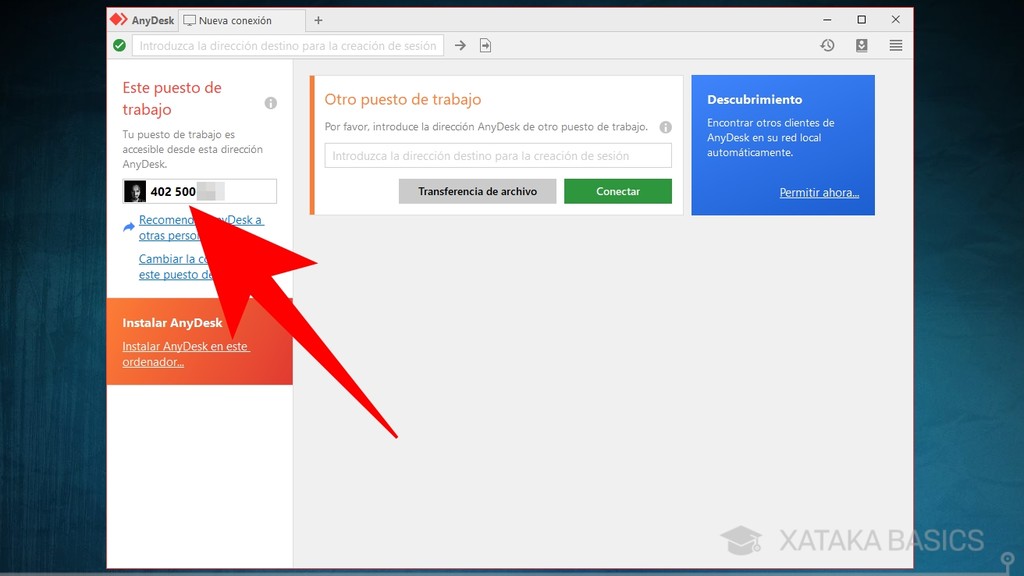Click the blue share arrow icon
The image size is (1024, 576).
click(129, 227)
